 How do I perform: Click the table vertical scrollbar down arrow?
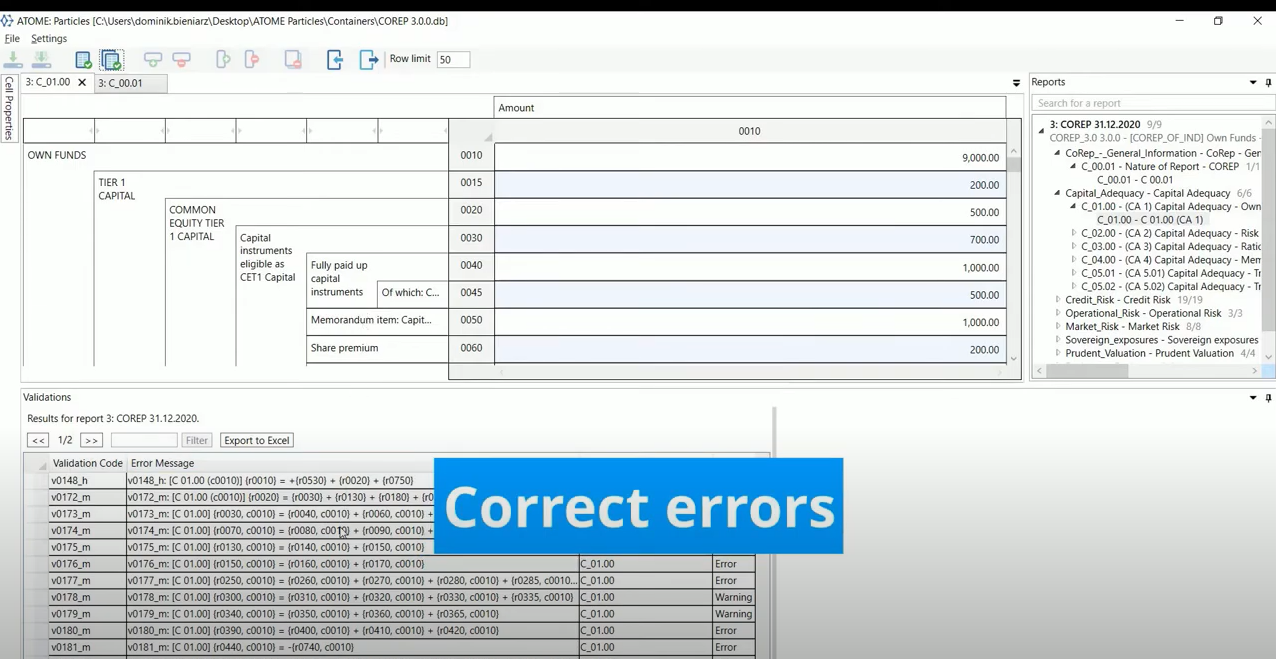tap(1013, 359)
